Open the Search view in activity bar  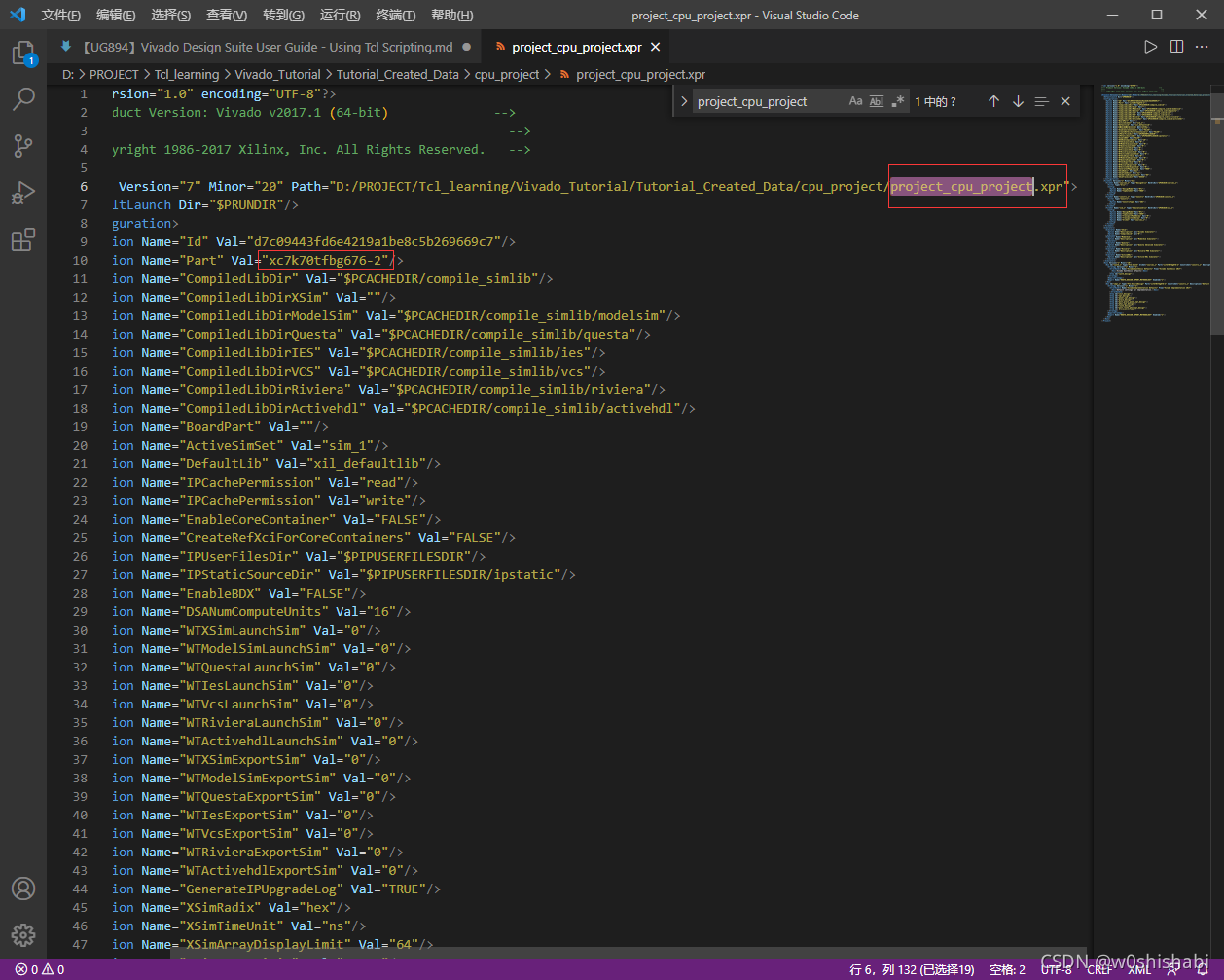(23, 99)
